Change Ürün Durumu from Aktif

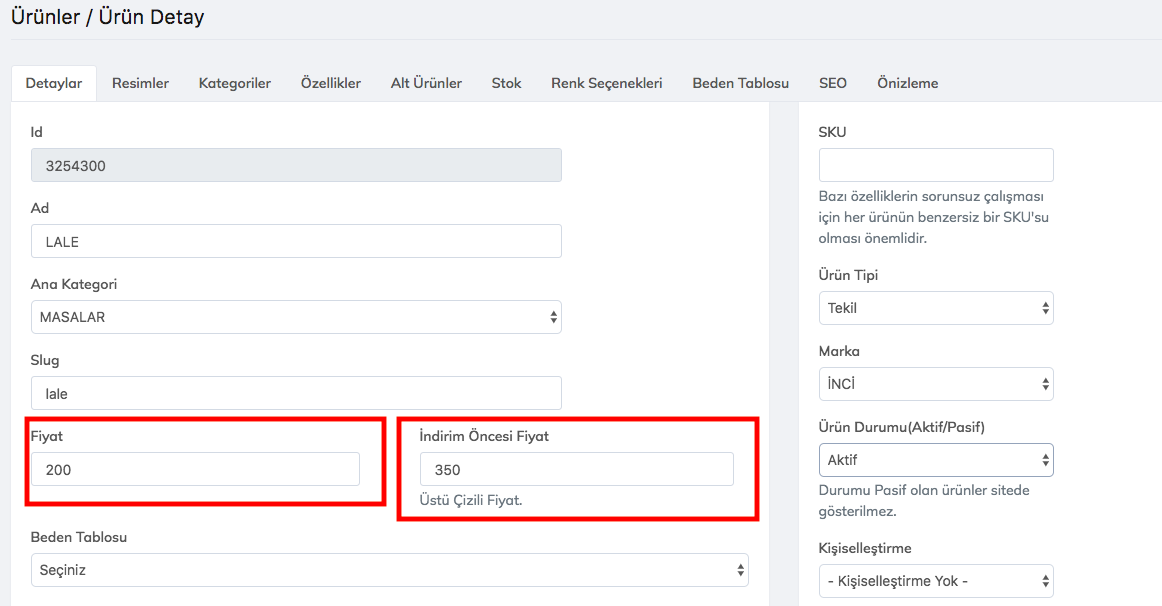[935, 460]
